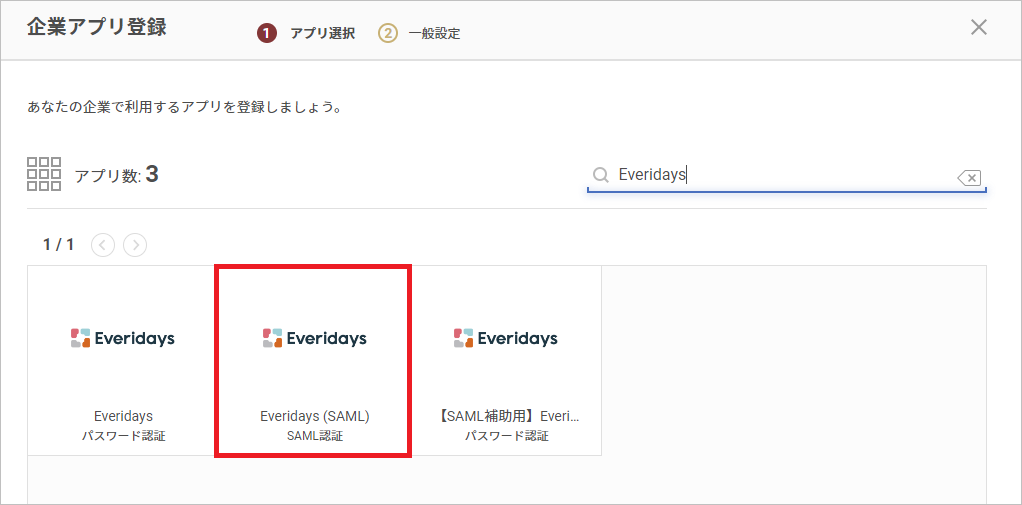Viewport: 1022px width, 505px height.
Task: Choose 【SAML補助用】Everi... app card
Action: point(506,360)
